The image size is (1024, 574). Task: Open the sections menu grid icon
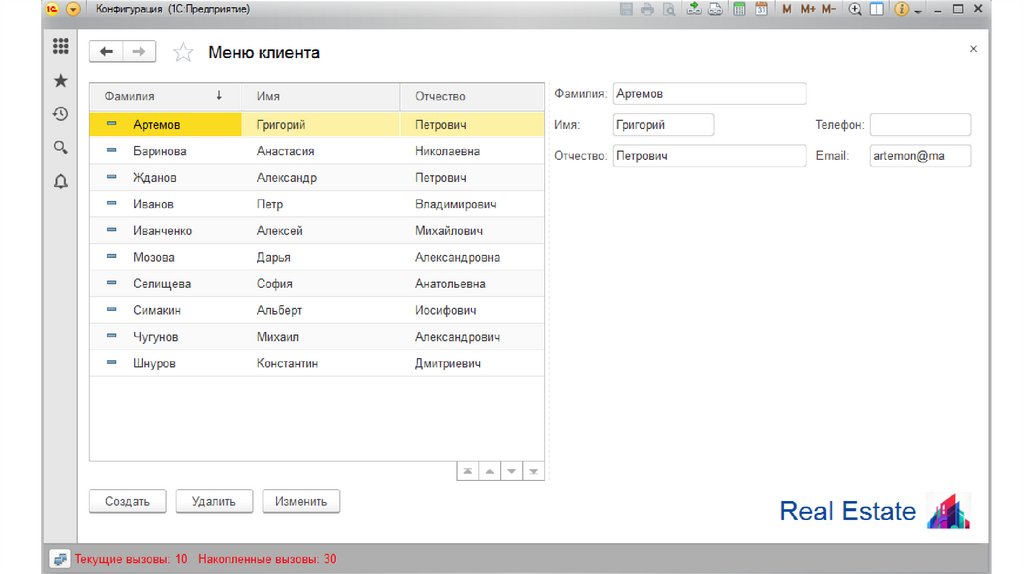click(60, 46)
